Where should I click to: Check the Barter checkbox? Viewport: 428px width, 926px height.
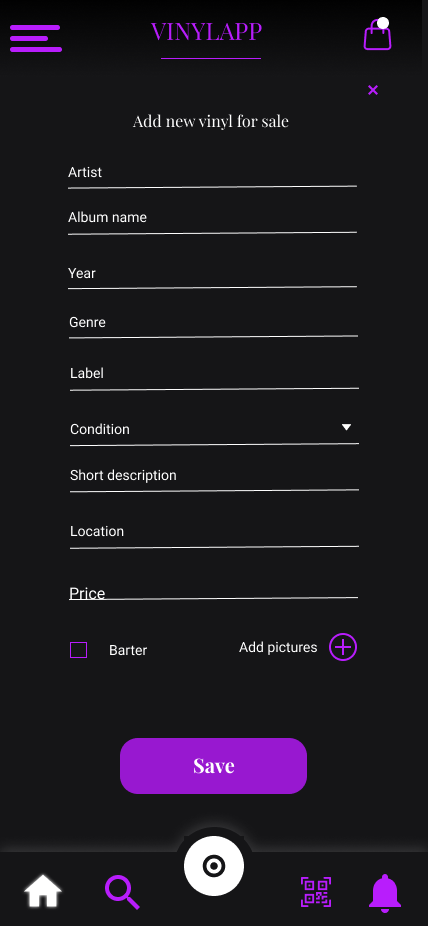79,650
